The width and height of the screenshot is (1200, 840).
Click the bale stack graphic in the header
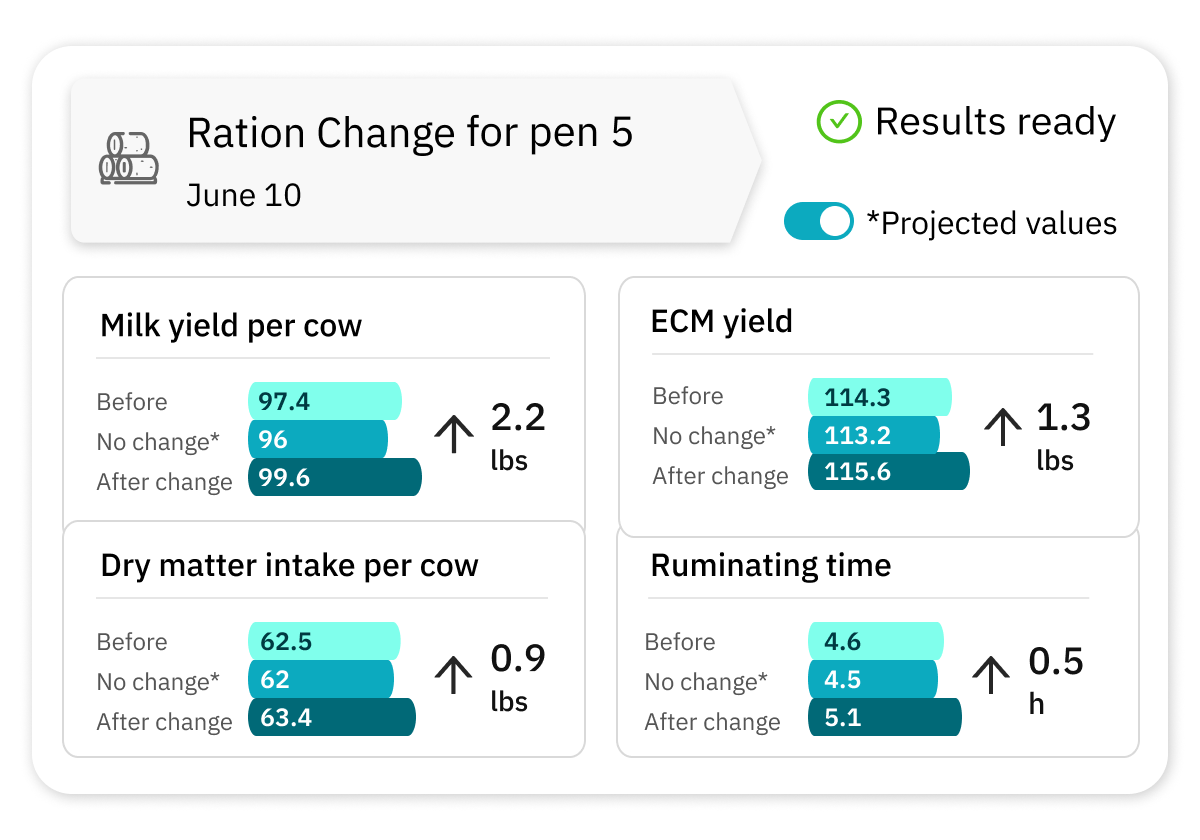(128, 156)
